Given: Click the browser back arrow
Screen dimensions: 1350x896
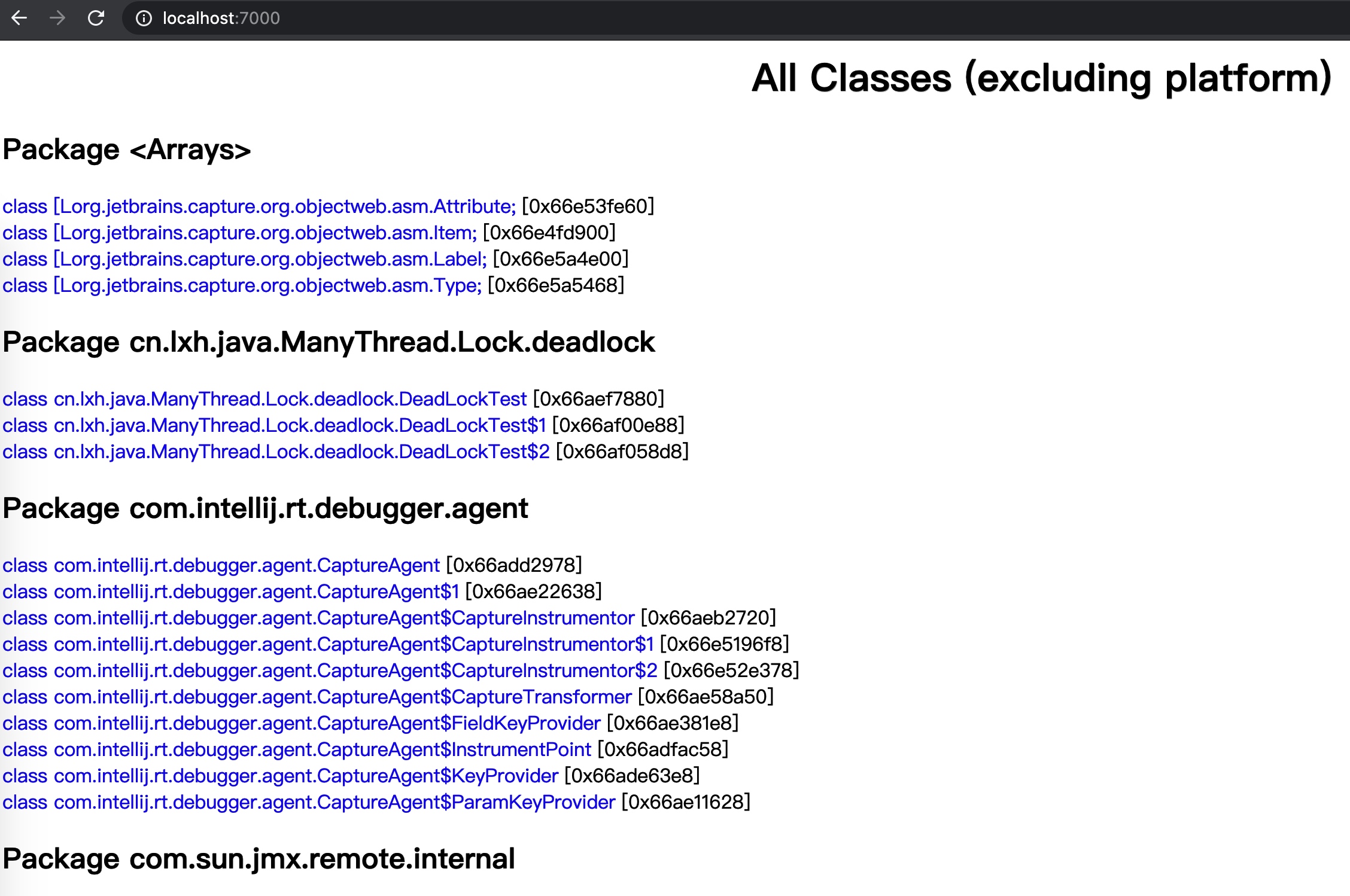Looking at the screenshot, I should (19, 18).
